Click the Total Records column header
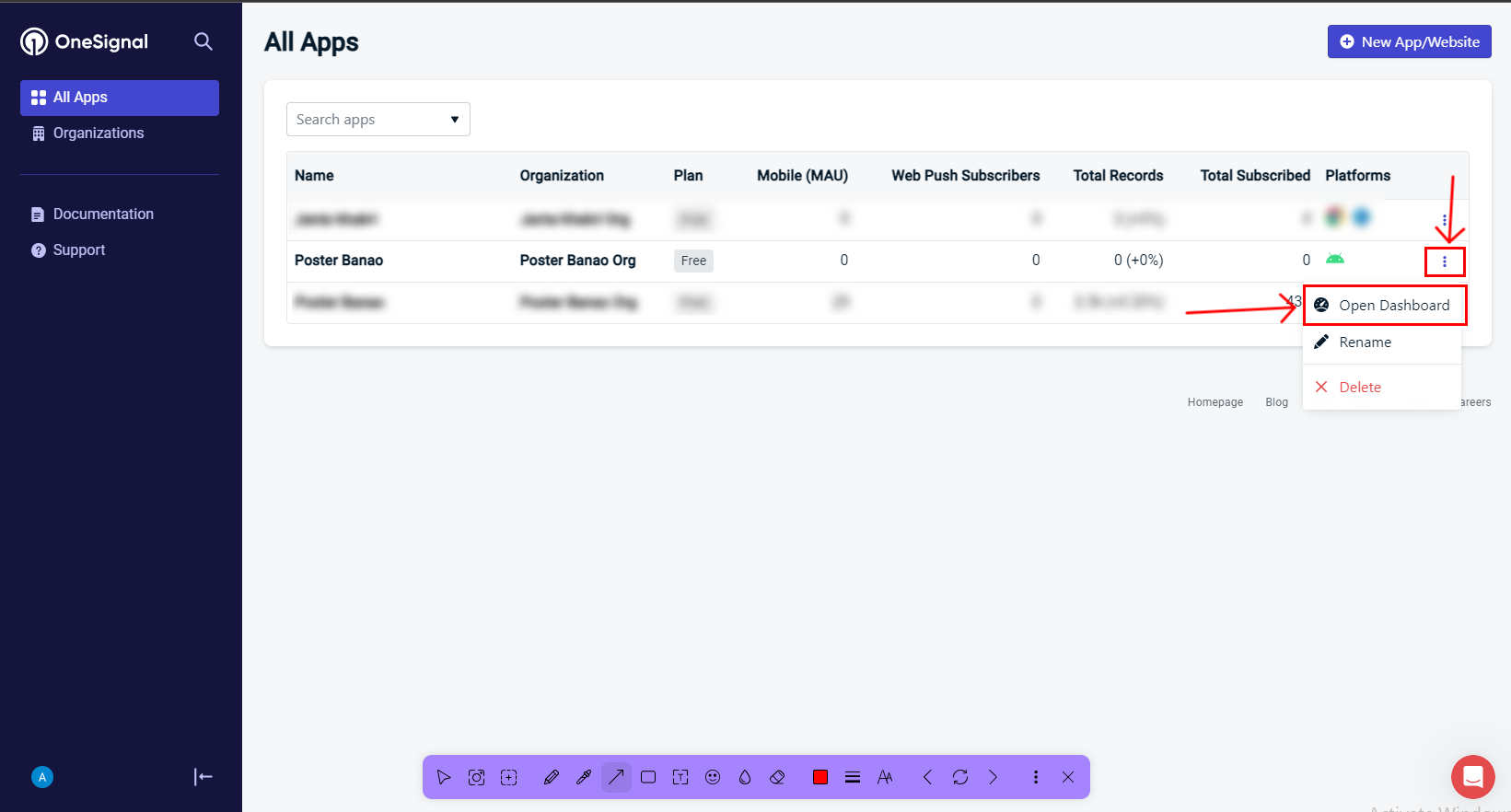The width and height of the screenshot is (1511, 812). pos(1118,176)
